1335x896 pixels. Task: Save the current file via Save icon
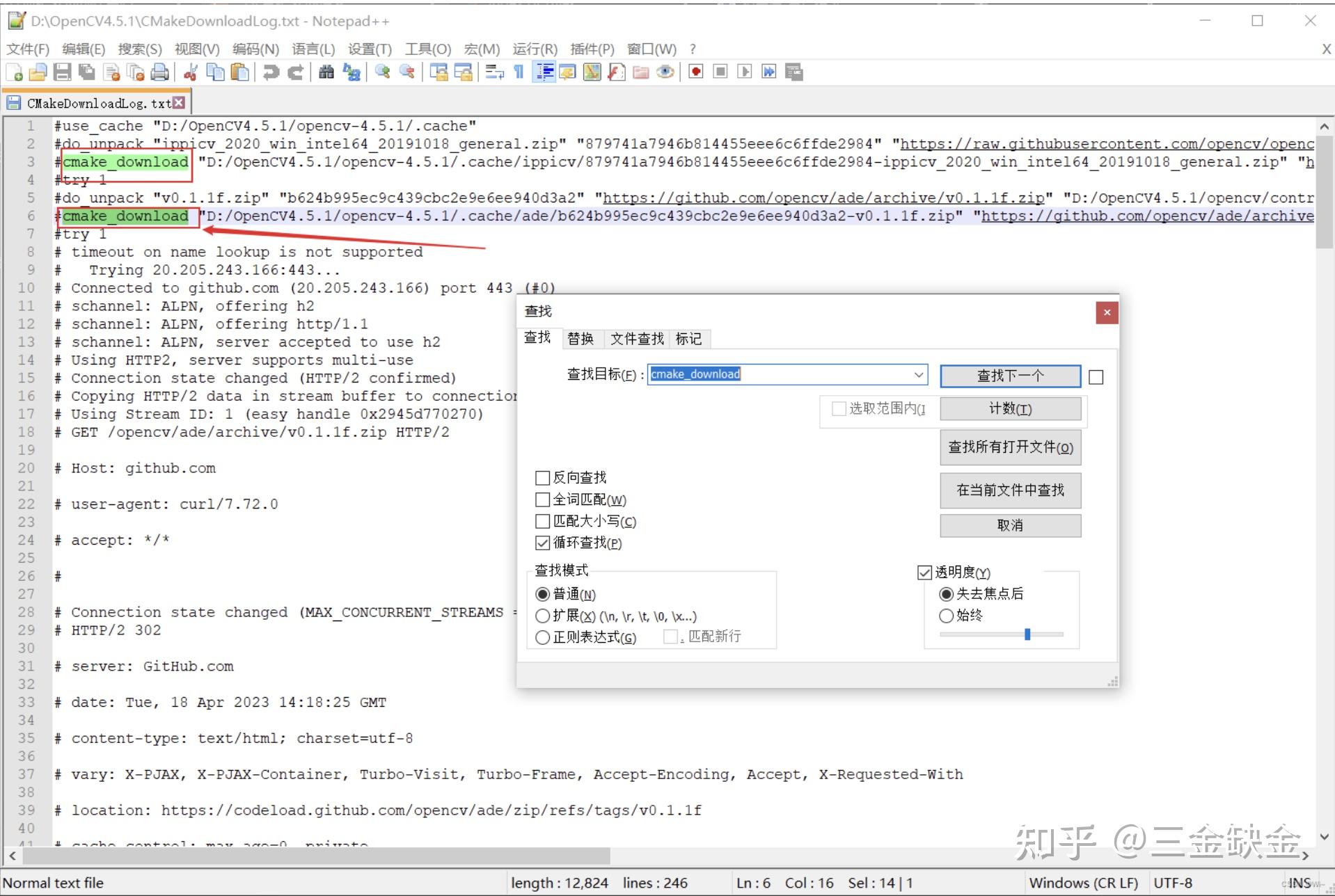pos(62,72)
